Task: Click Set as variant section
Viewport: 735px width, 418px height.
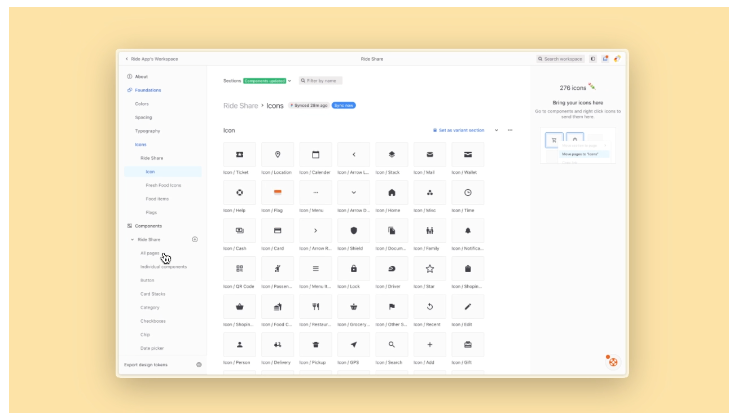Action: pyautogui.click(x=458, y=130)
